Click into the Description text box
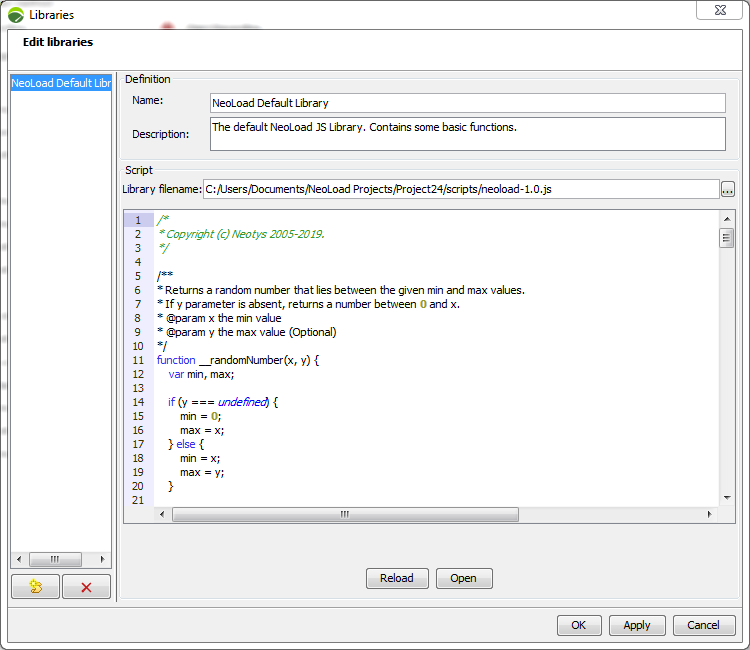 click(467, 134)
